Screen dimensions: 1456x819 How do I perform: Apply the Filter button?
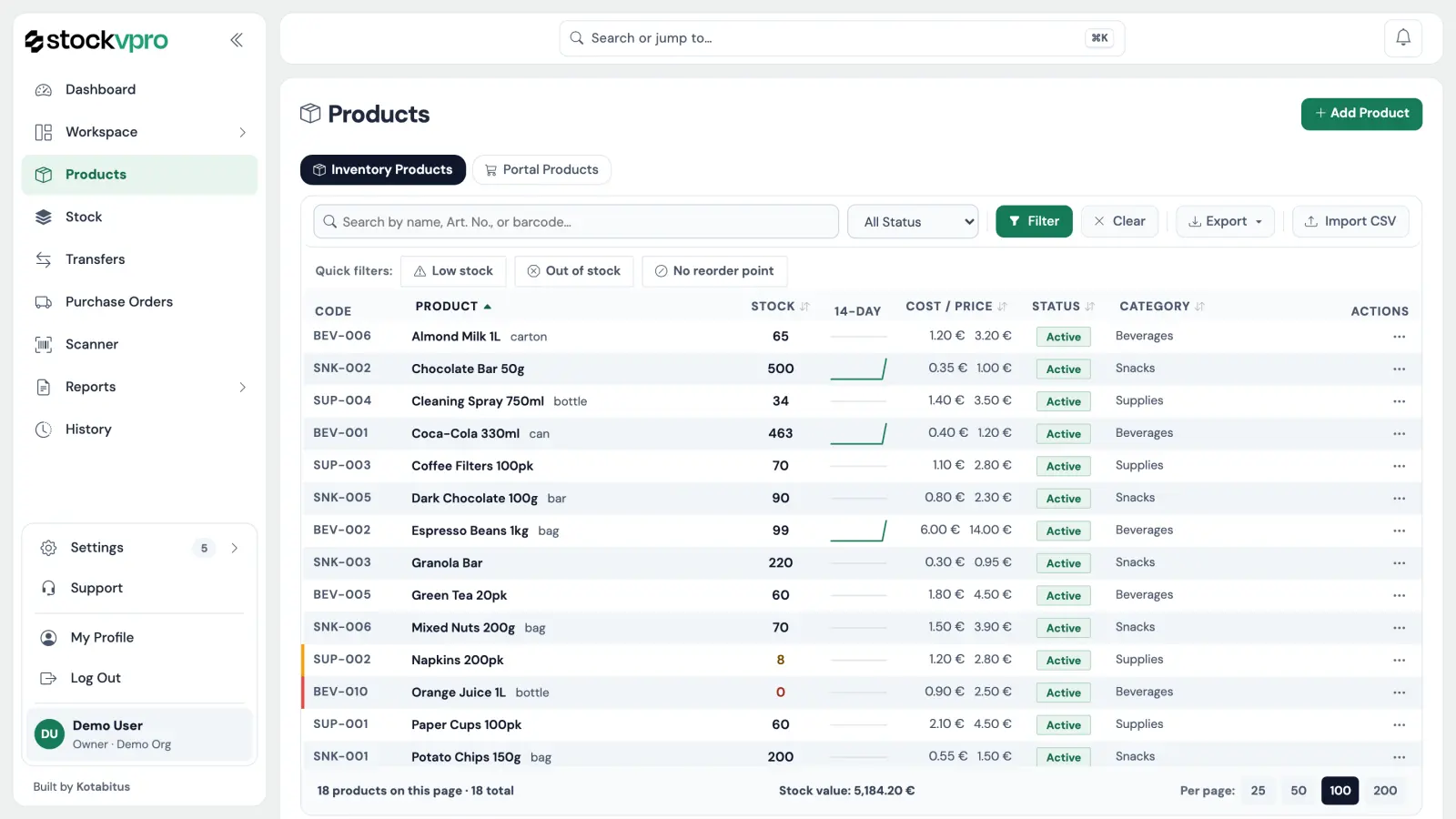1034,221
